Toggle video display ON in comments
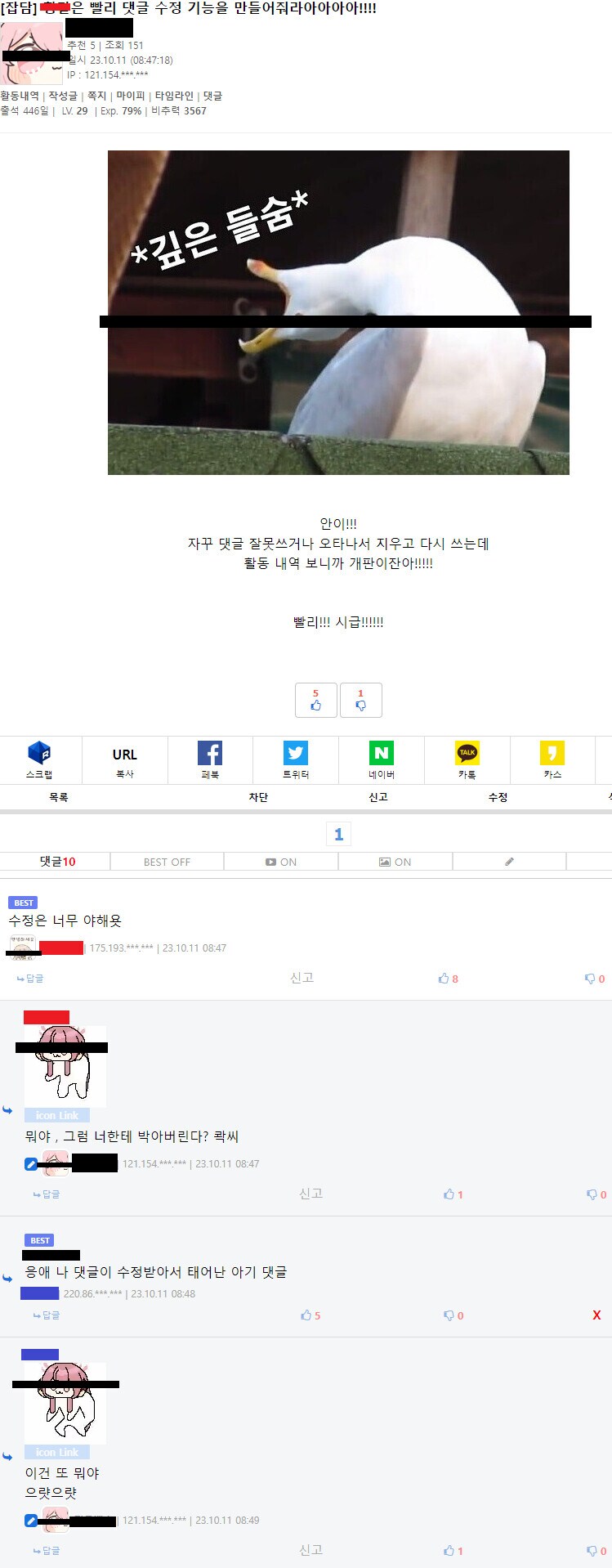Screen dimensions: 612x1568 tap(280, 862)
